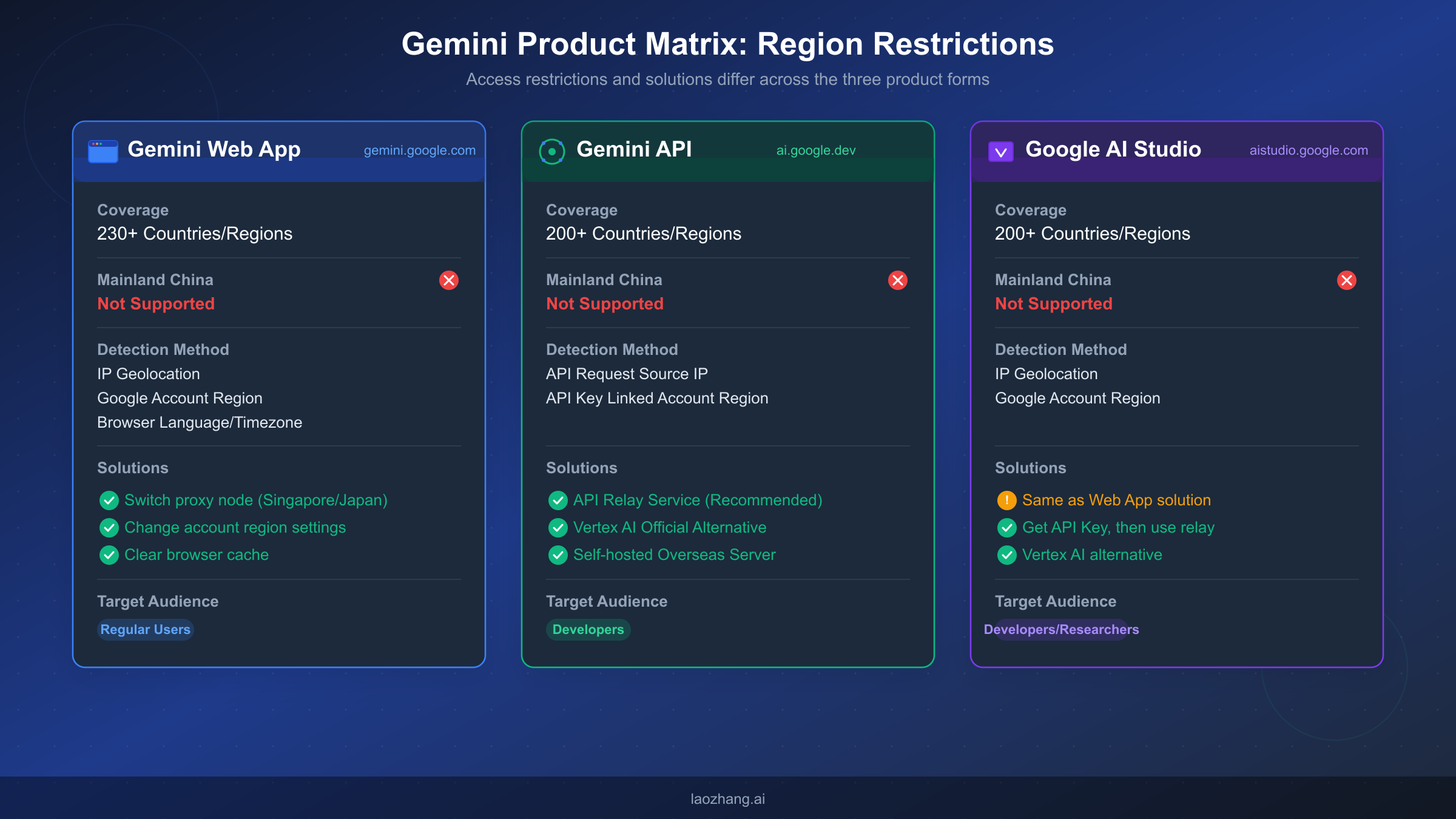Click the orange warning icon near Same as Web App
1456x819 pixels.
1006,500
